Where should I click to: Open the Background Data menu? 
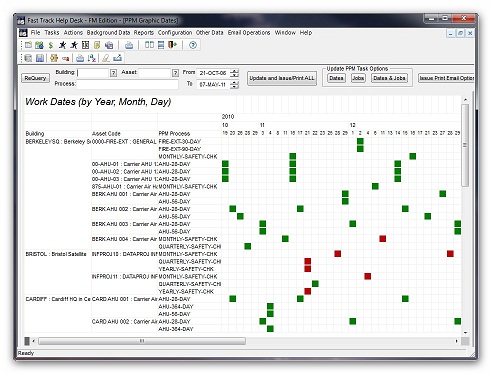[x=108, y=33]
